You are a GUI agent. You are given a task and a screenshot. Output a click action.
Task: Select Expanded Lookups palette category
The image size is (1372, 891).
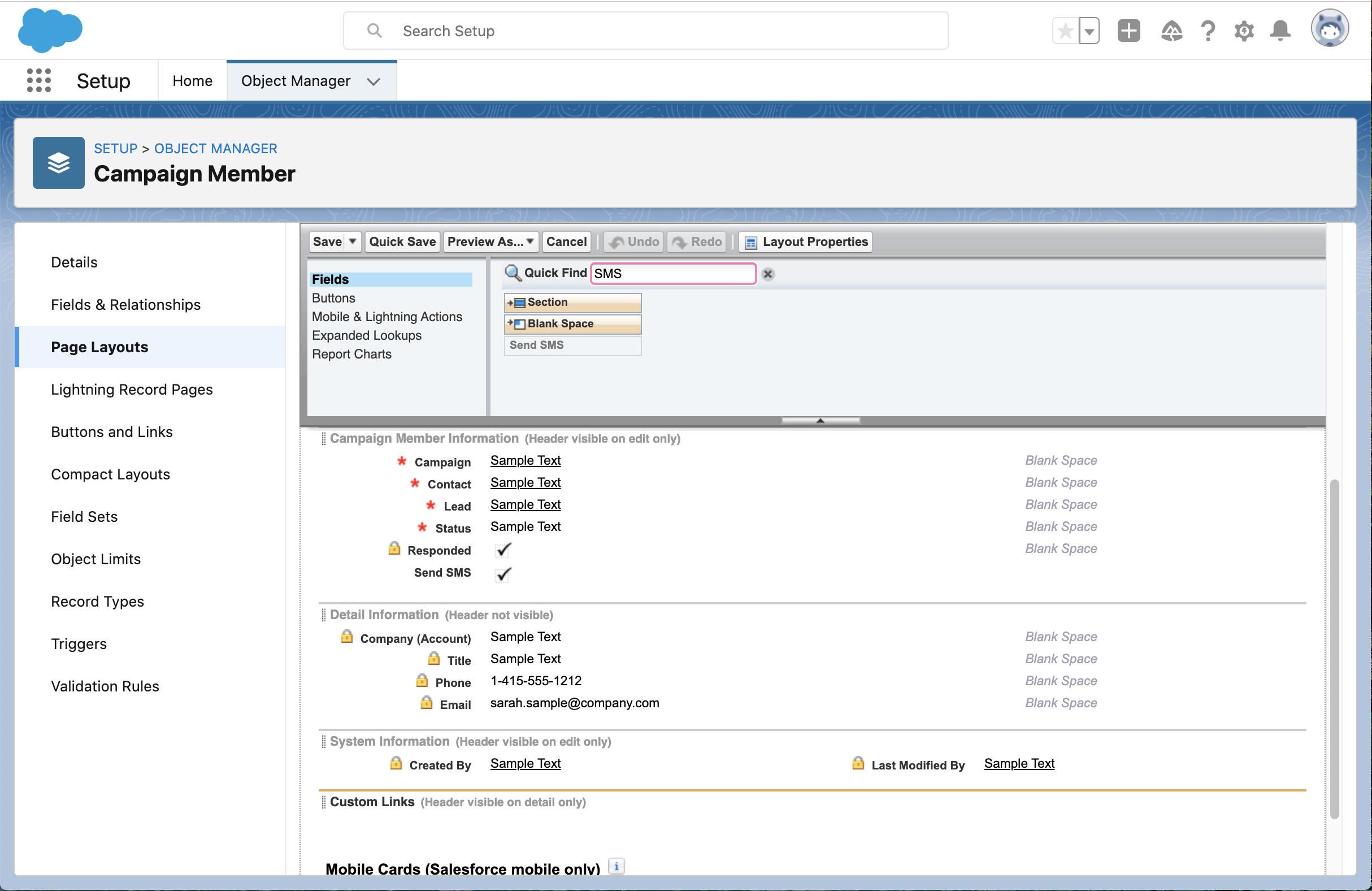click(x=367, y=335)
